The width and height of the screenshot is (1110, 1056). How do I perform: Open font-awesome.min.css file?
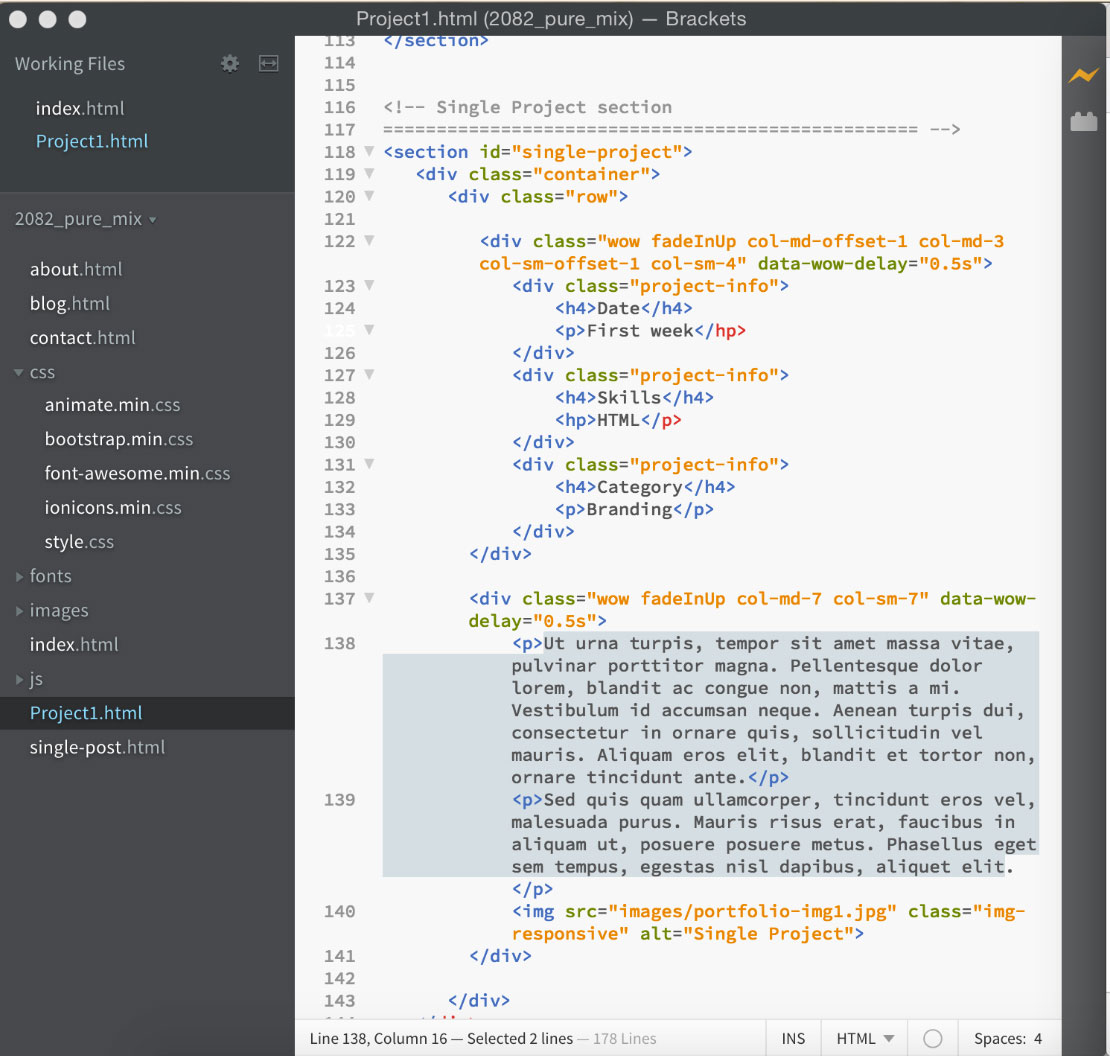tap(137, 473)
